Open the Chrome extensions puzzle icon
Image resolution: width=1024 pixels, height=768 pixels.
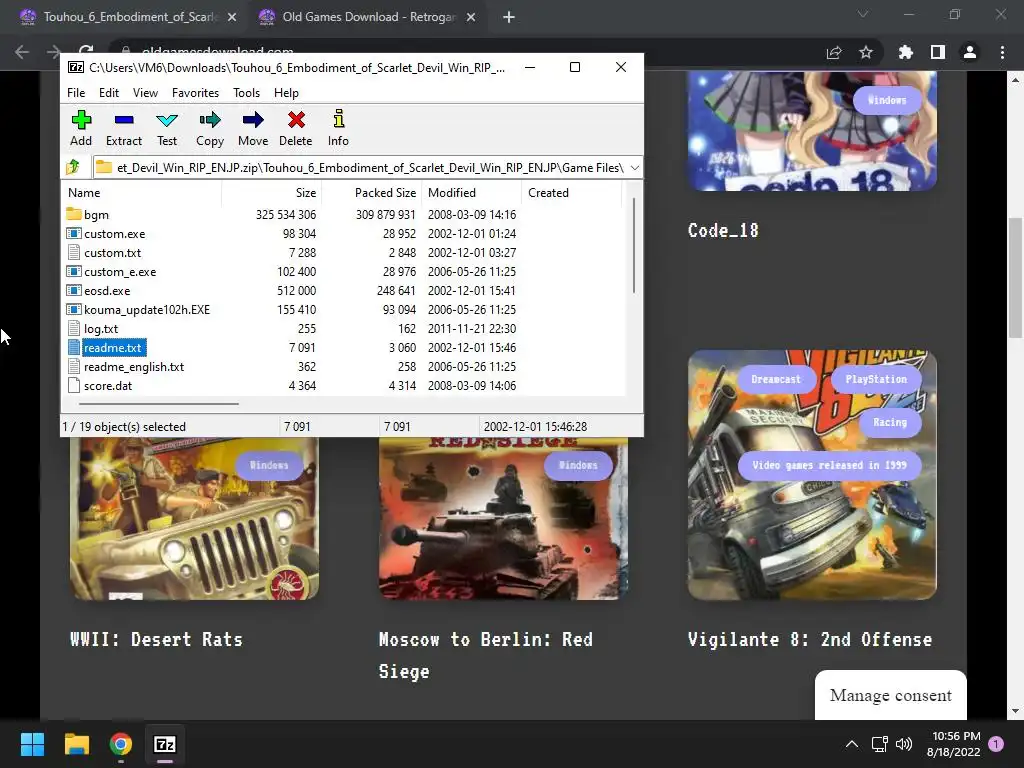[905, 52]
